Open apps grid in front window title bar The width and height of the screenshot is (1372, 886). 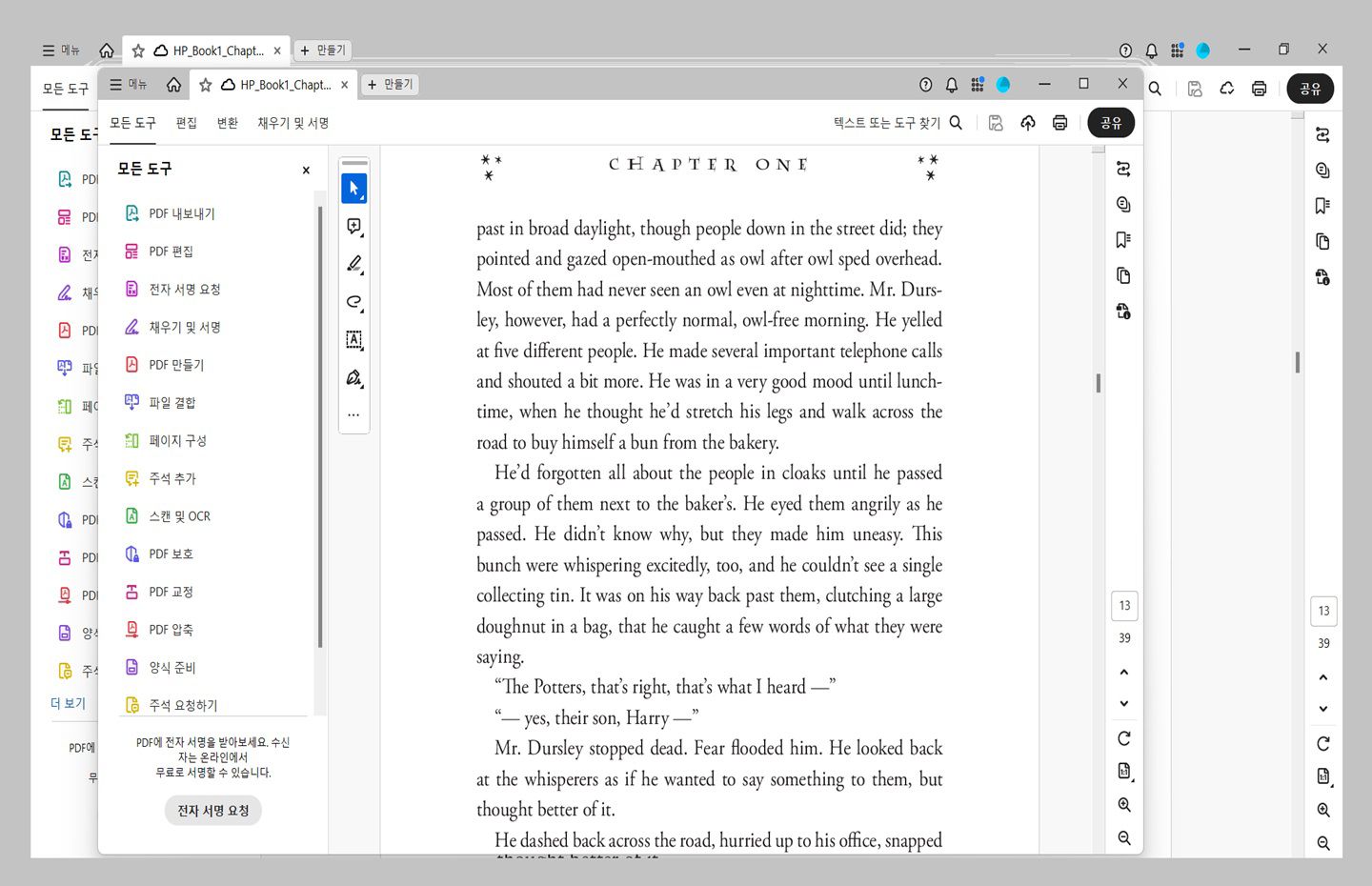[x=977, y=85]
